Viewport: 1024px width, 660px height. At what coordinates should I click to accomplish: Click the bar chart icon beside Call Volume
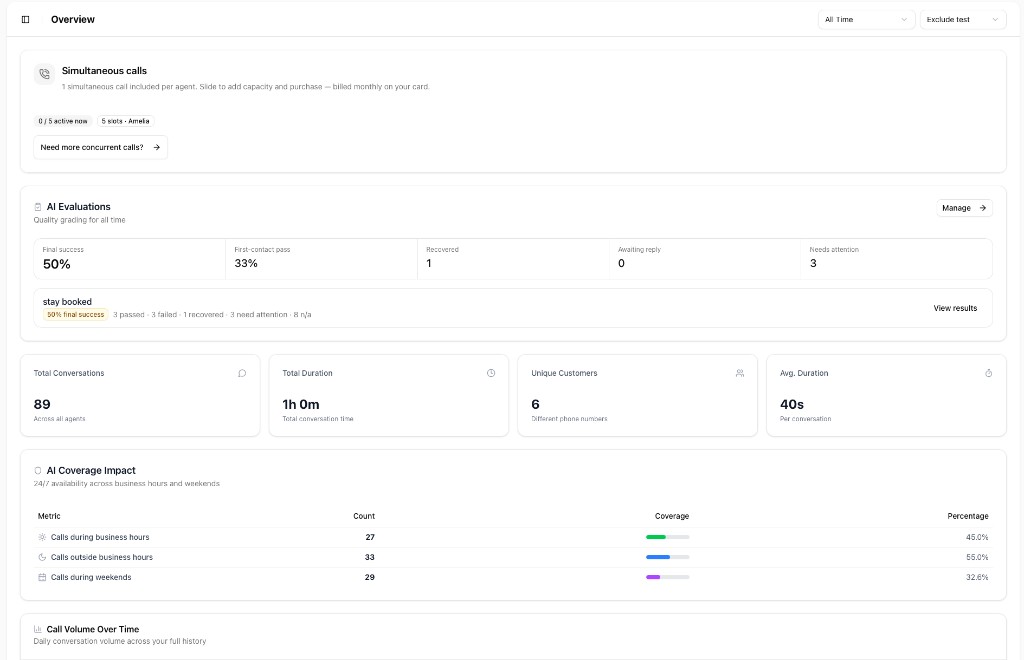pos(38,629)
